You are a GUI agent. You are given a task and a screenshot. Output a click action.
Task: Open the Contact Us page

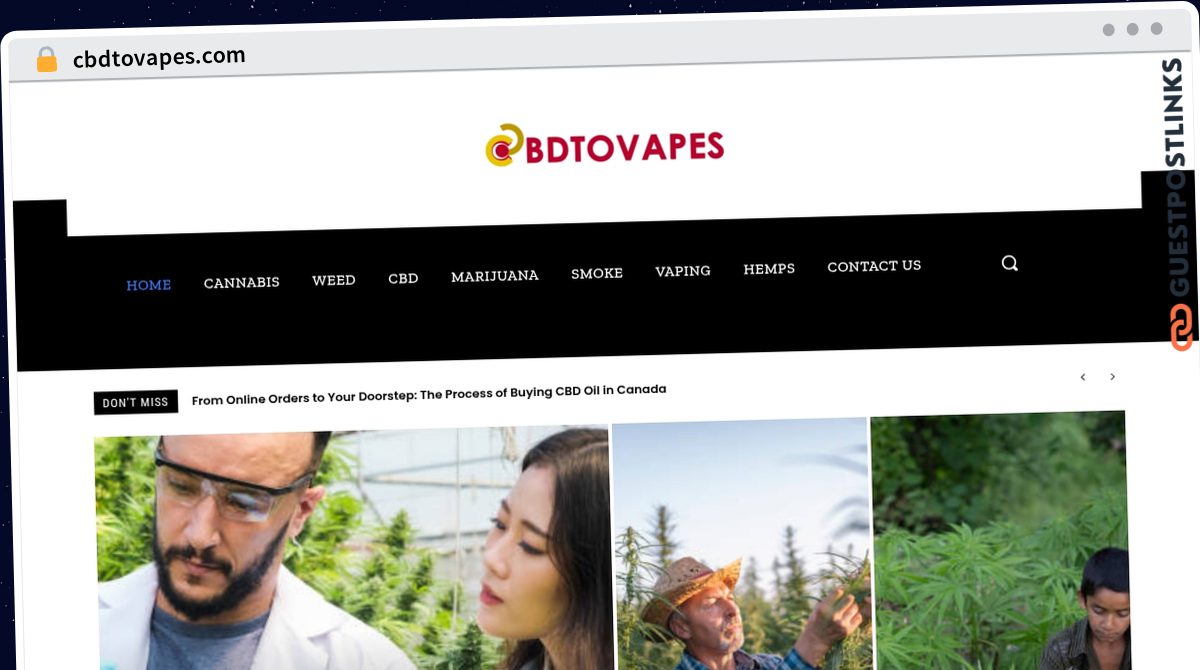(874, 266)
